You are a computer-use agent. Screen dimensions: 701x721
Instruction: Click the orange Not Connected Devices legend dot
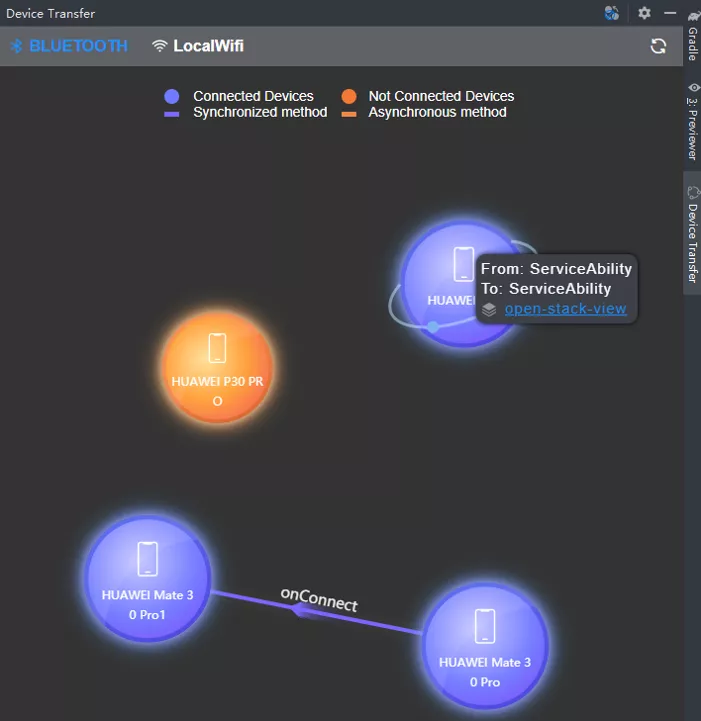pyautogui.click(x=349, y=96)
